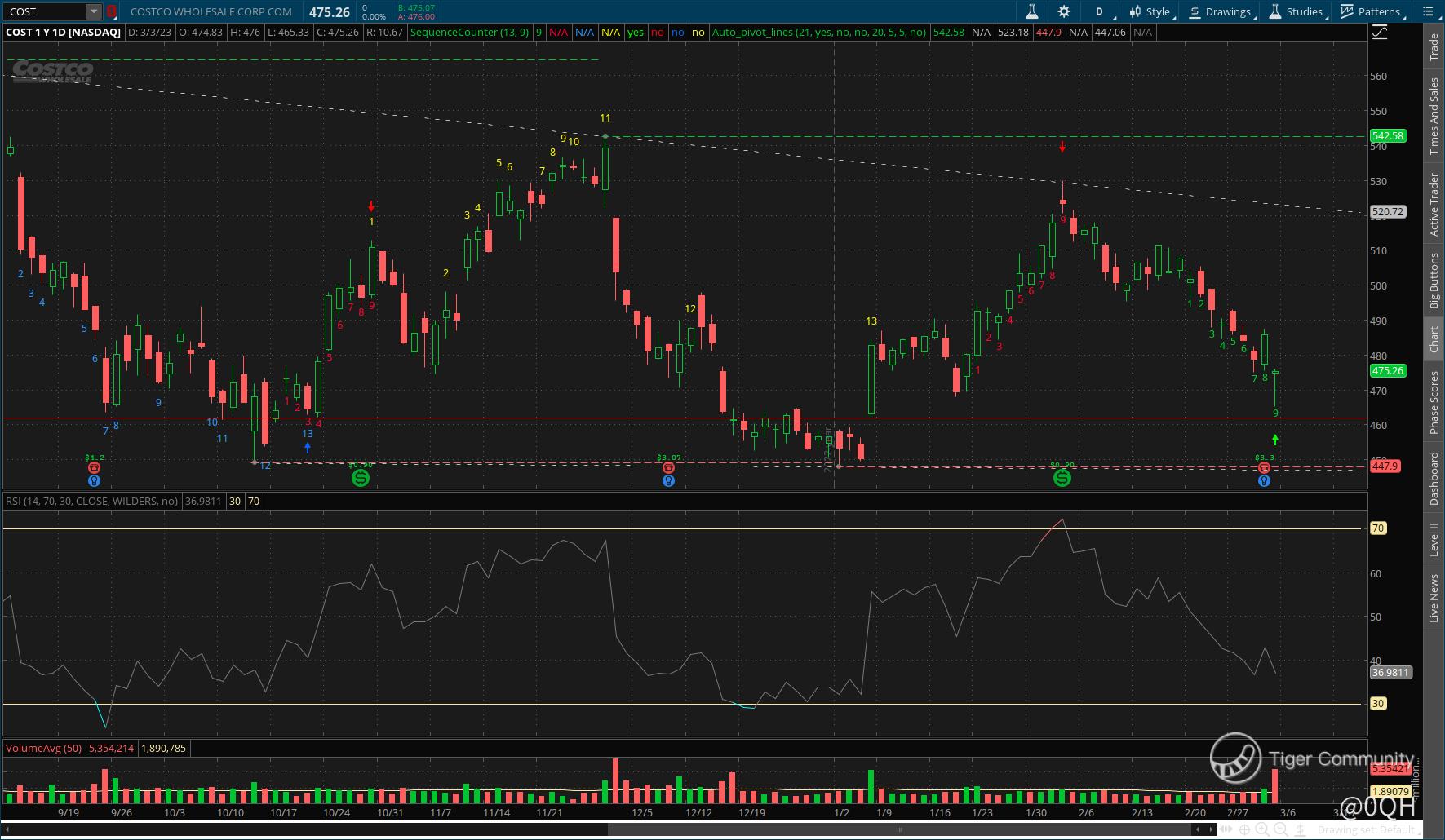Image resolution: width=1445 pixels, height=840 pixels.
Task: Click the COST symbol input field
Action: click(45, 11)
